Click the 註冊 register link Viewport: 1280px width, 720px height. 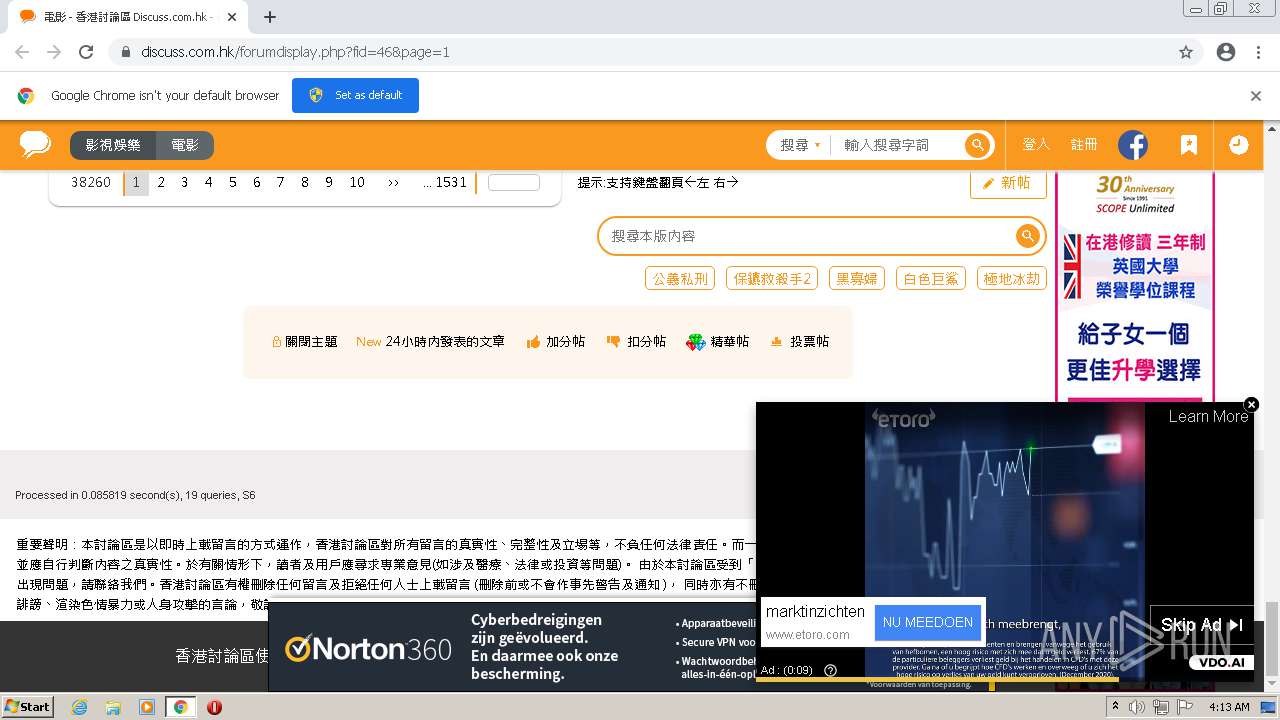click(1084, 145)
